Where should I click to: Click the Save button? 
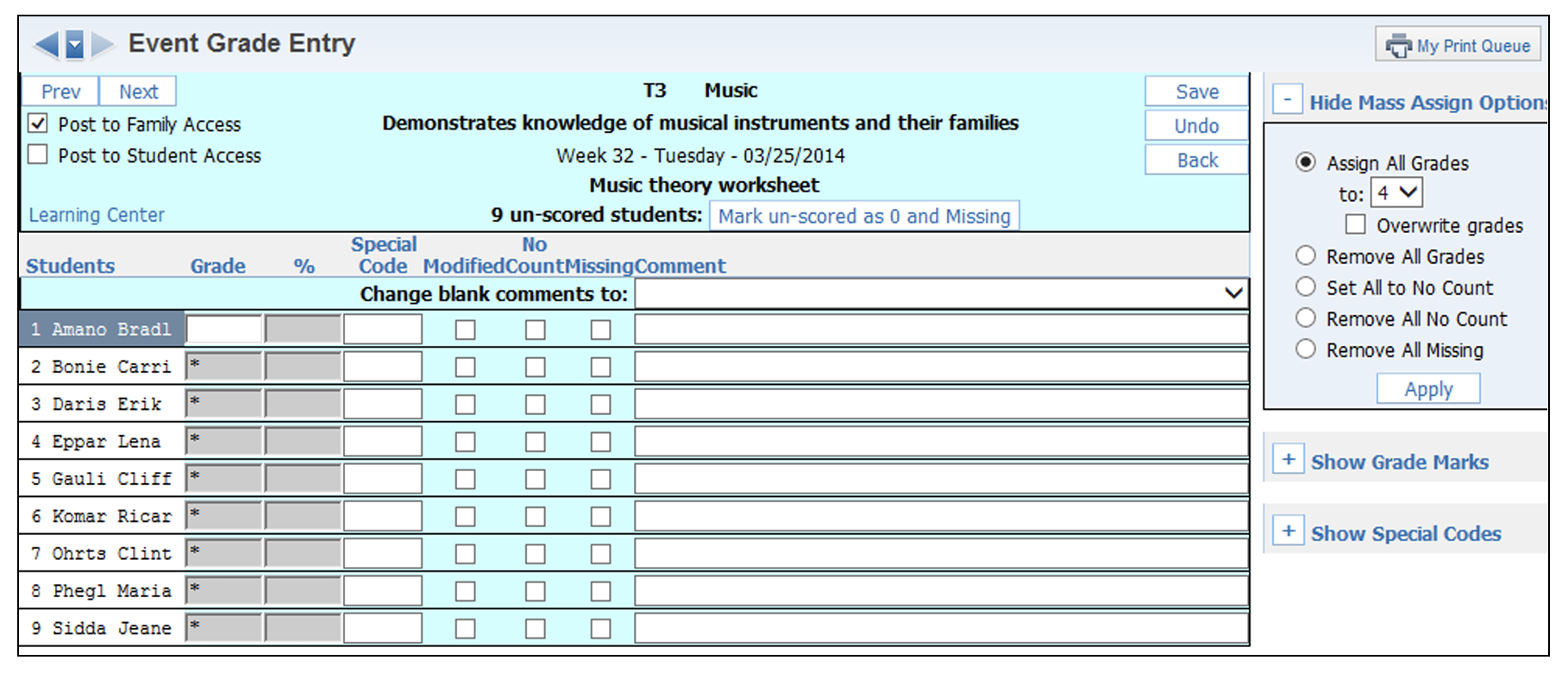pos(1196,91)
